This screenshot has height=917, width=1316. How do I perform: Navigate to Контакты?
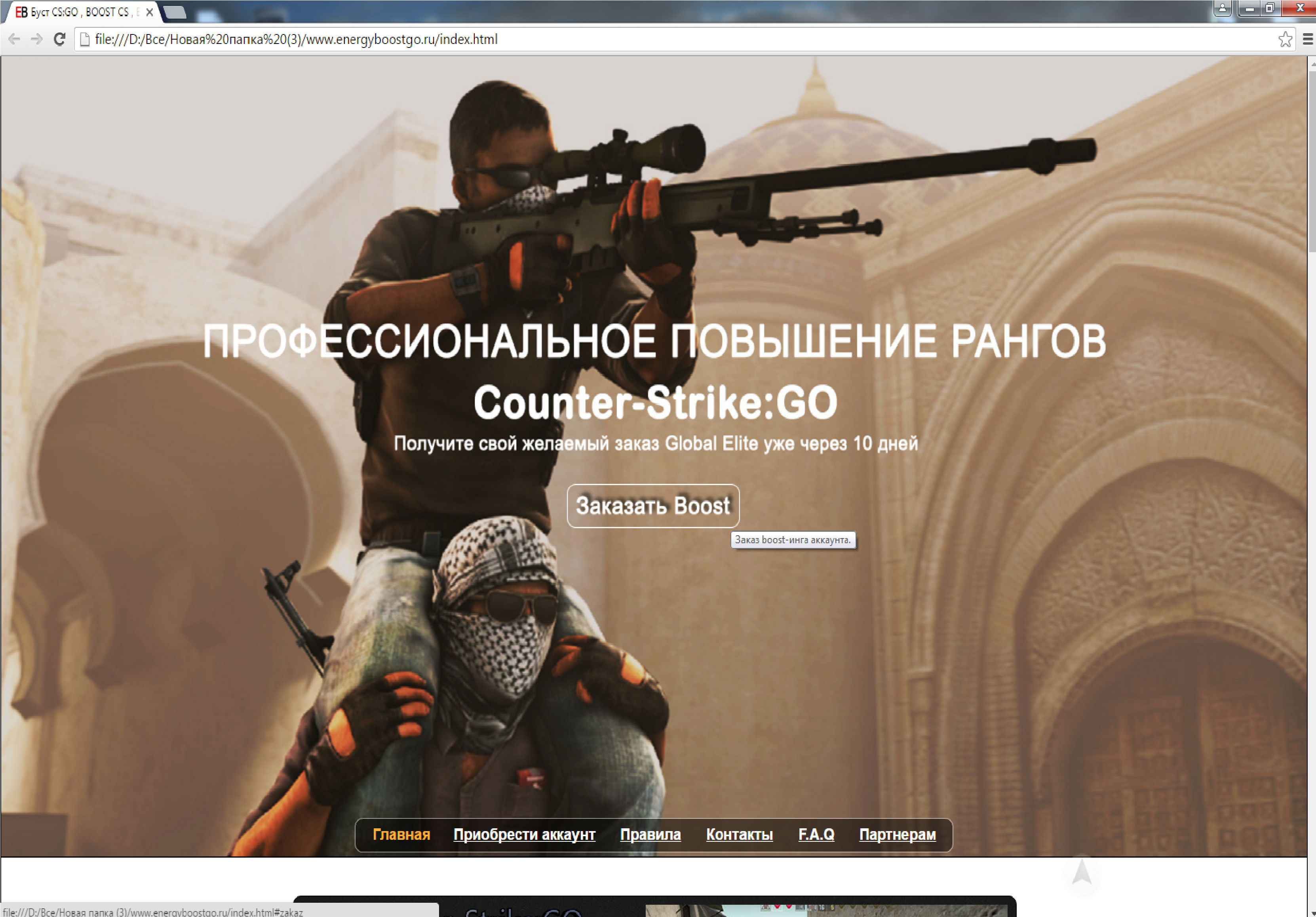(740, 835)
